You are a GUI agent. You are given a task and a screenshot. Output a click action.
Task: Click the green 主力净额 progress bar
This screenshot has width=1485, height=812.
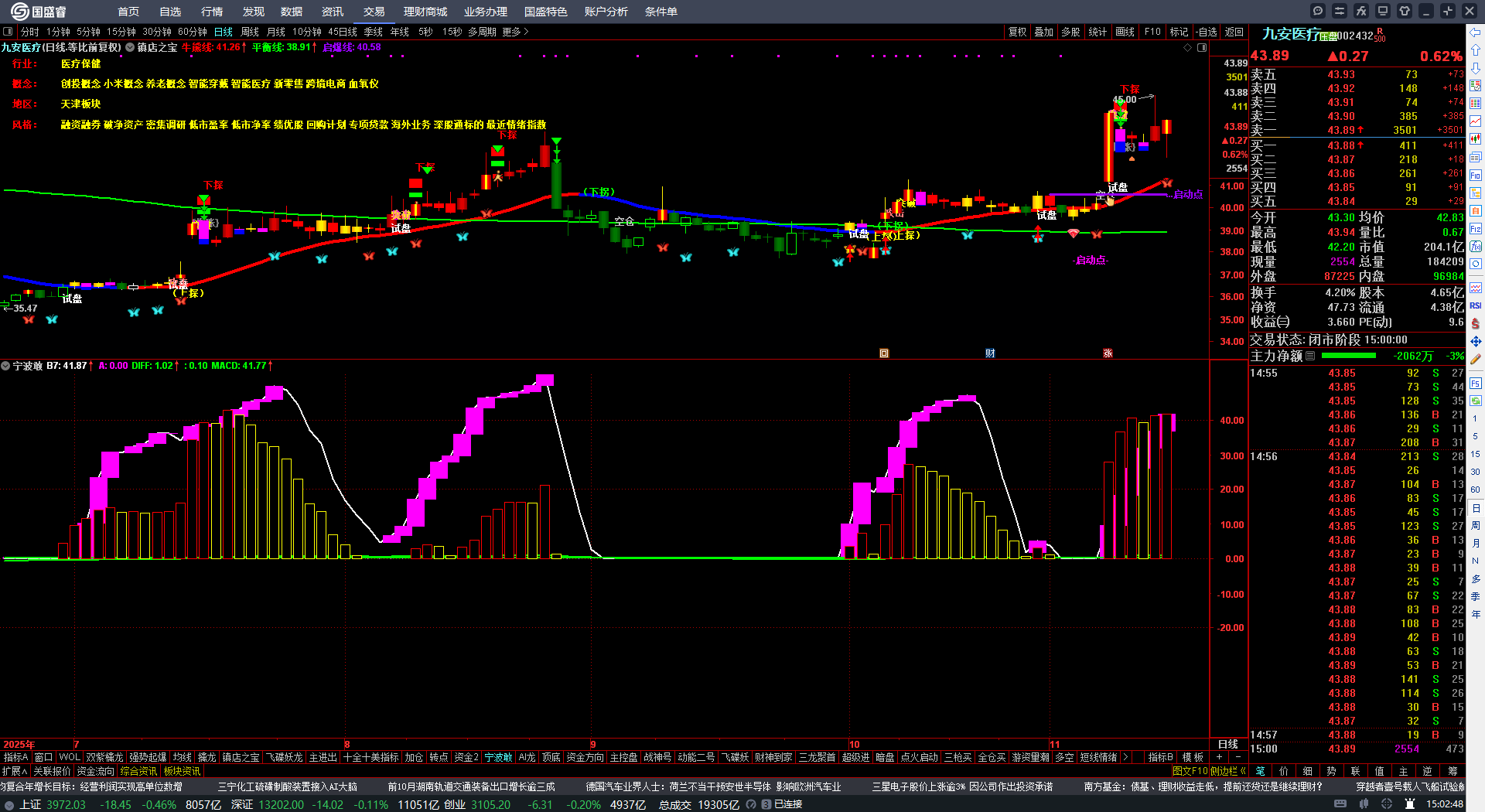coord(1349,356)
